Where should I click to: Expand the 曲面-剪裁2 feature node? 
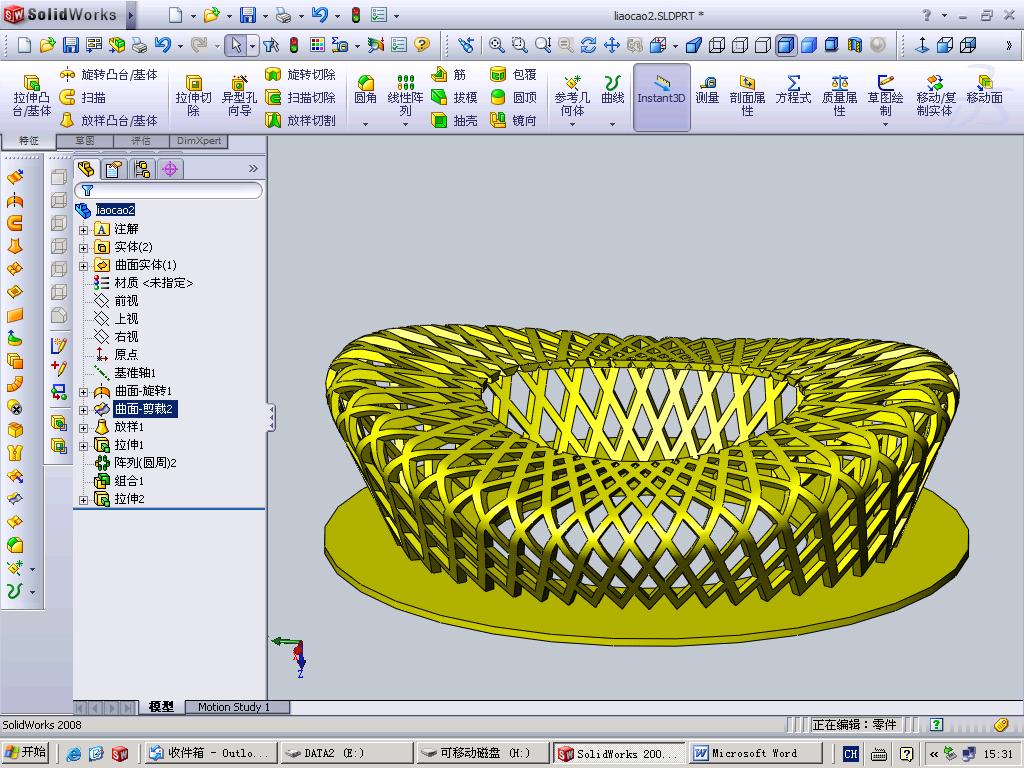point(84,410)
